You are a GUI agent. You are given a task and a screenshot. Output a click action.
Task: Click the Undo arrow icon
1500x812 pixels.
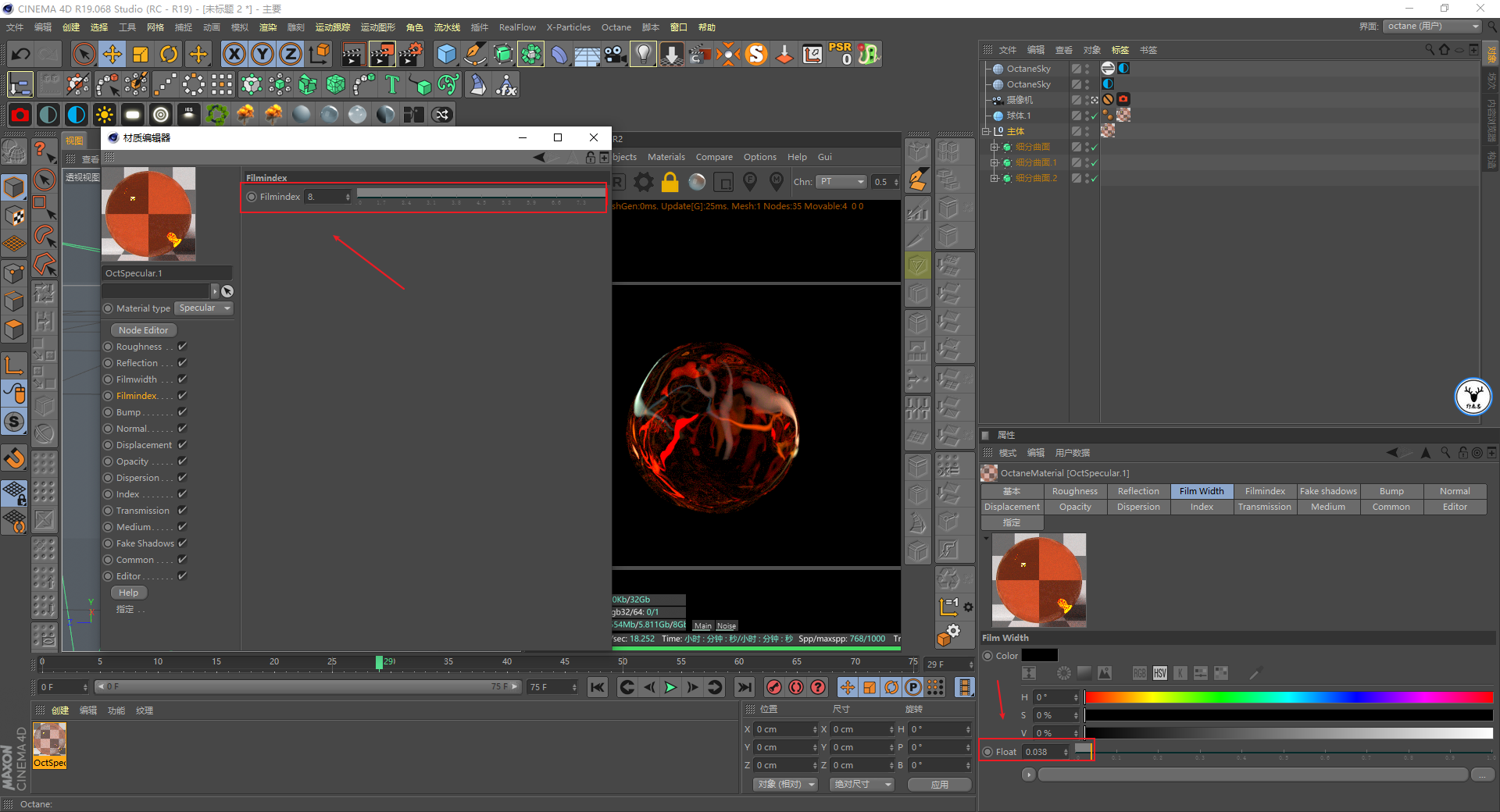pyautogui.click(x=21, y=54)
